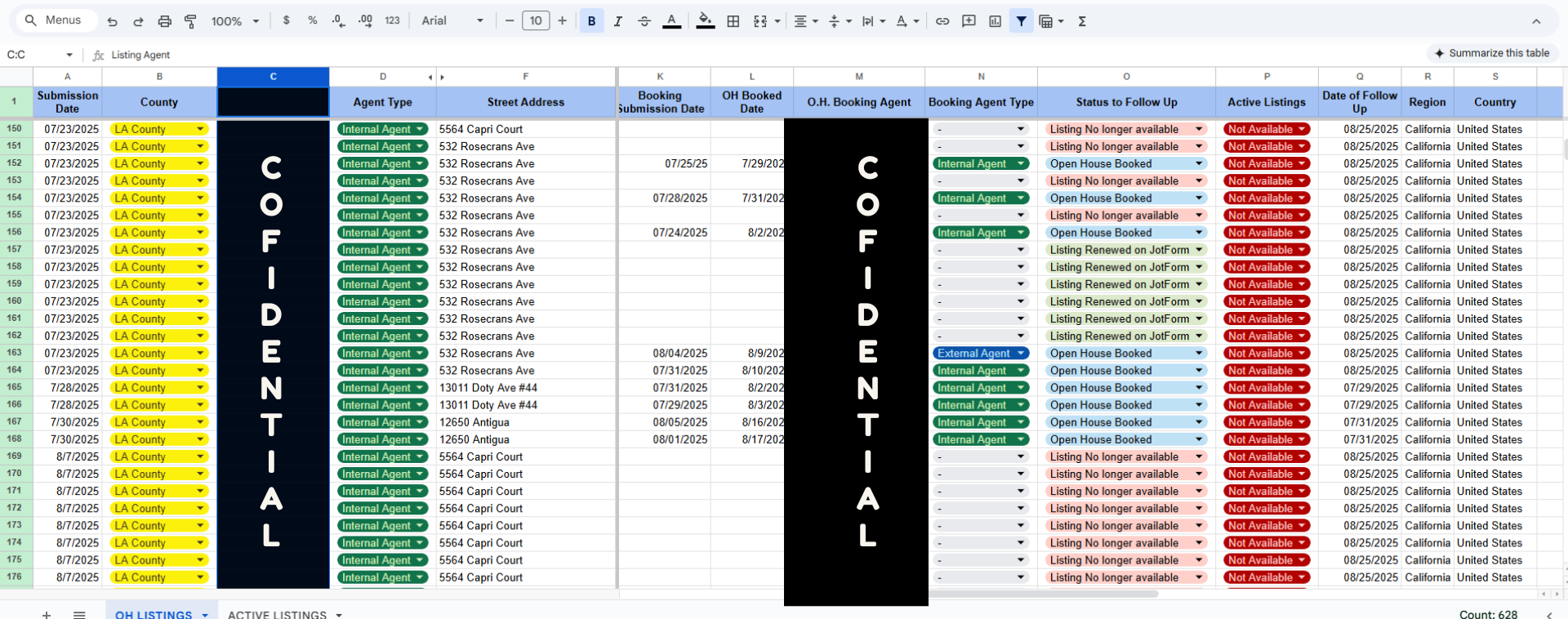Insert a chart from the toolbar
This screenshot has height=619, width=1568.
click(995, 21)
